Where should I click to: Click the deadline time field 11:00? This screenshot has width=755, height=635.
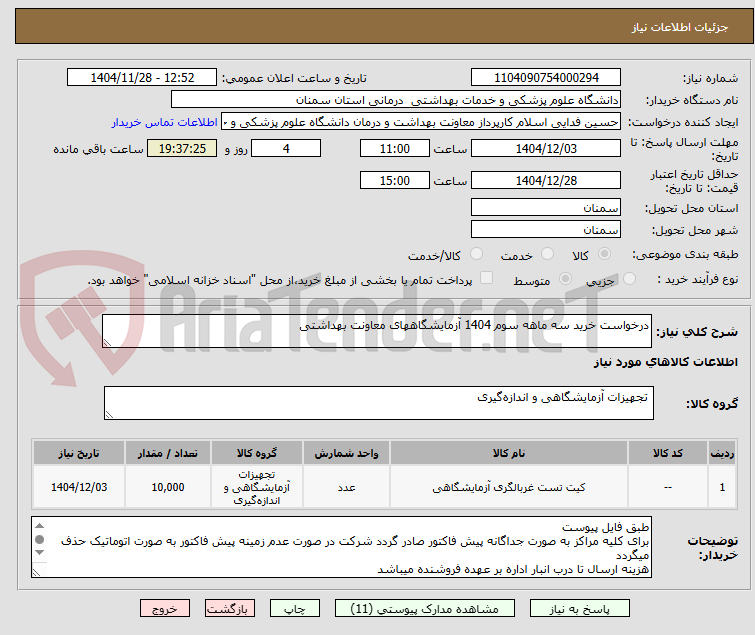click(394, 148)
